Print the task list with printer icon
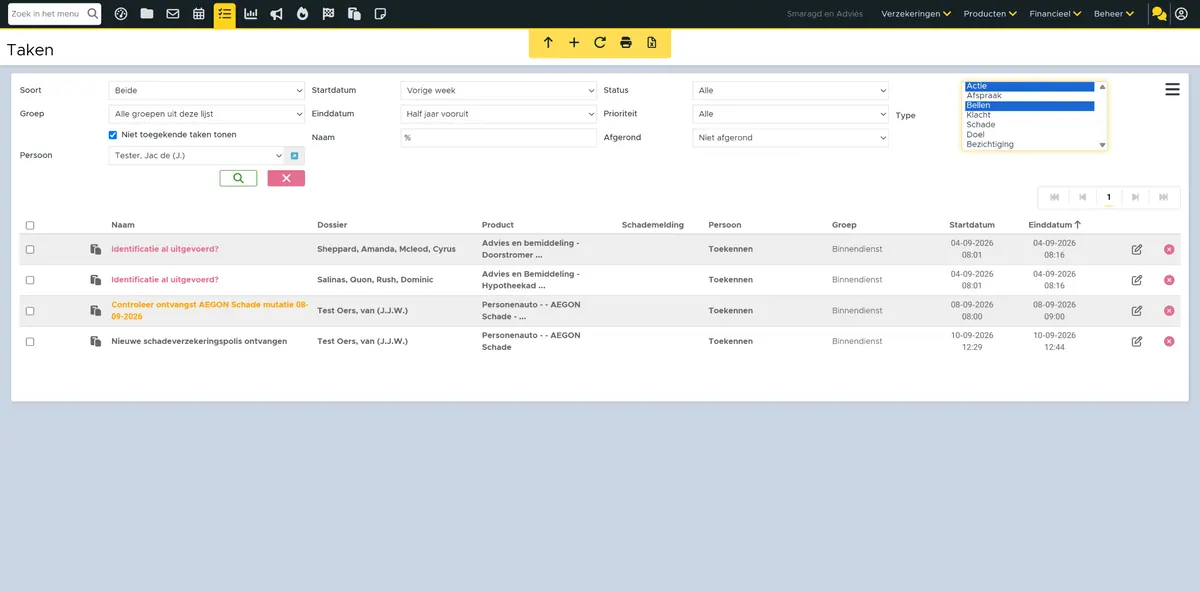 tap(626, 43)
